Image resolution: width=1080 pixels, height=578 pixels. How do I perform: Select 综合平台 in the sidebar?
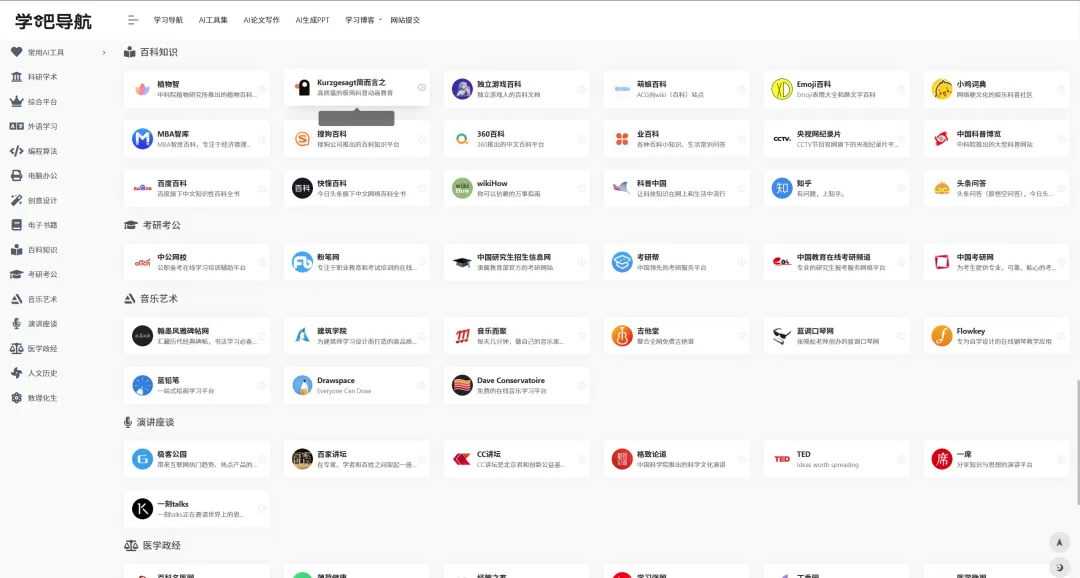coord(42,102)
